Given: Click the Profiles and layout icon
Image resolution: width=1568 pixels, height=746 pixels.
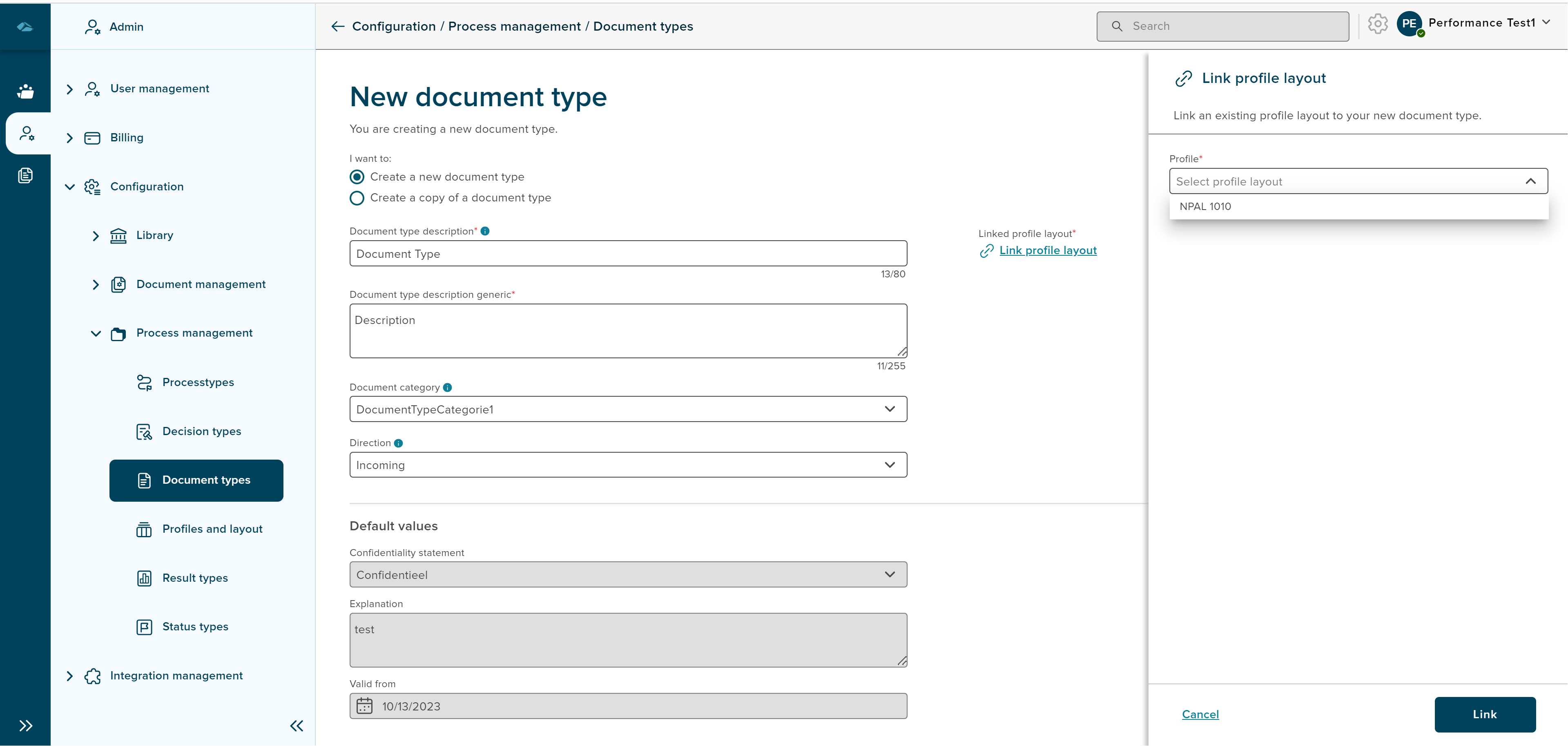Looking at the screenshot, I should pos(144,529).
